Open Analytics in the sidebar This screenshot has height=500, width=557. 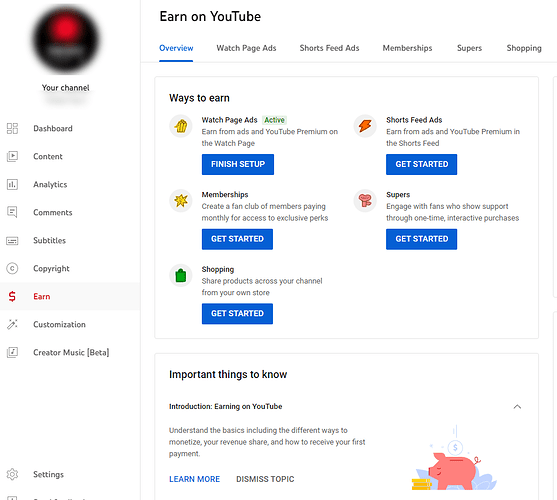[x=50, y=185]
